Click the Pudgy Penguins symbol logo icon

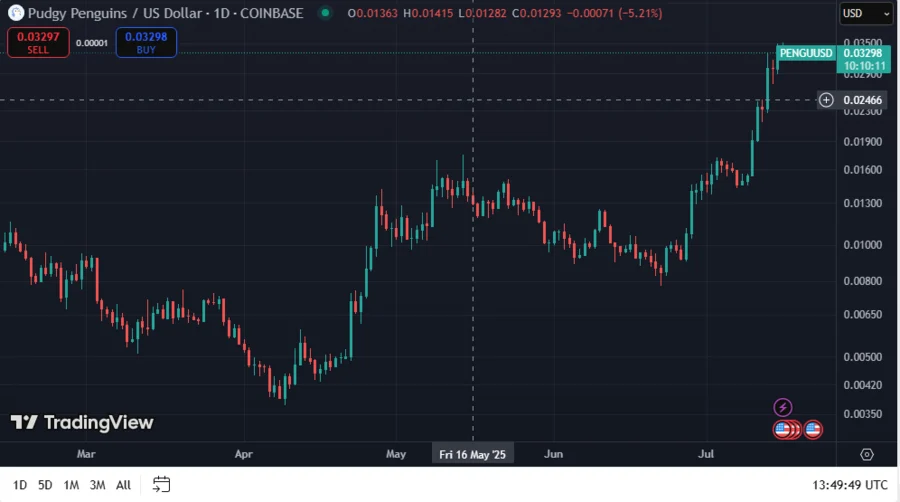click(16, 13)
